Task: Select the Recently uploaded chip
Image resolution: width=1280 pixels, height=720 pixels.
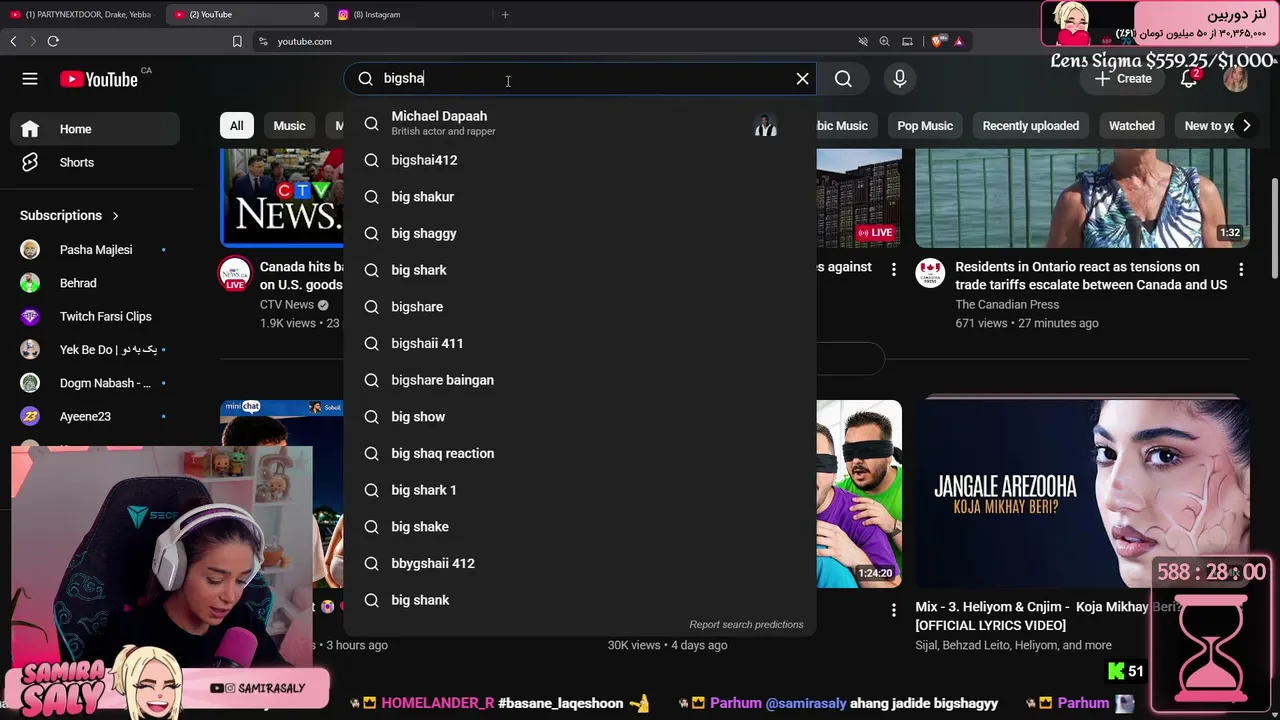Action: [1030, 126]
